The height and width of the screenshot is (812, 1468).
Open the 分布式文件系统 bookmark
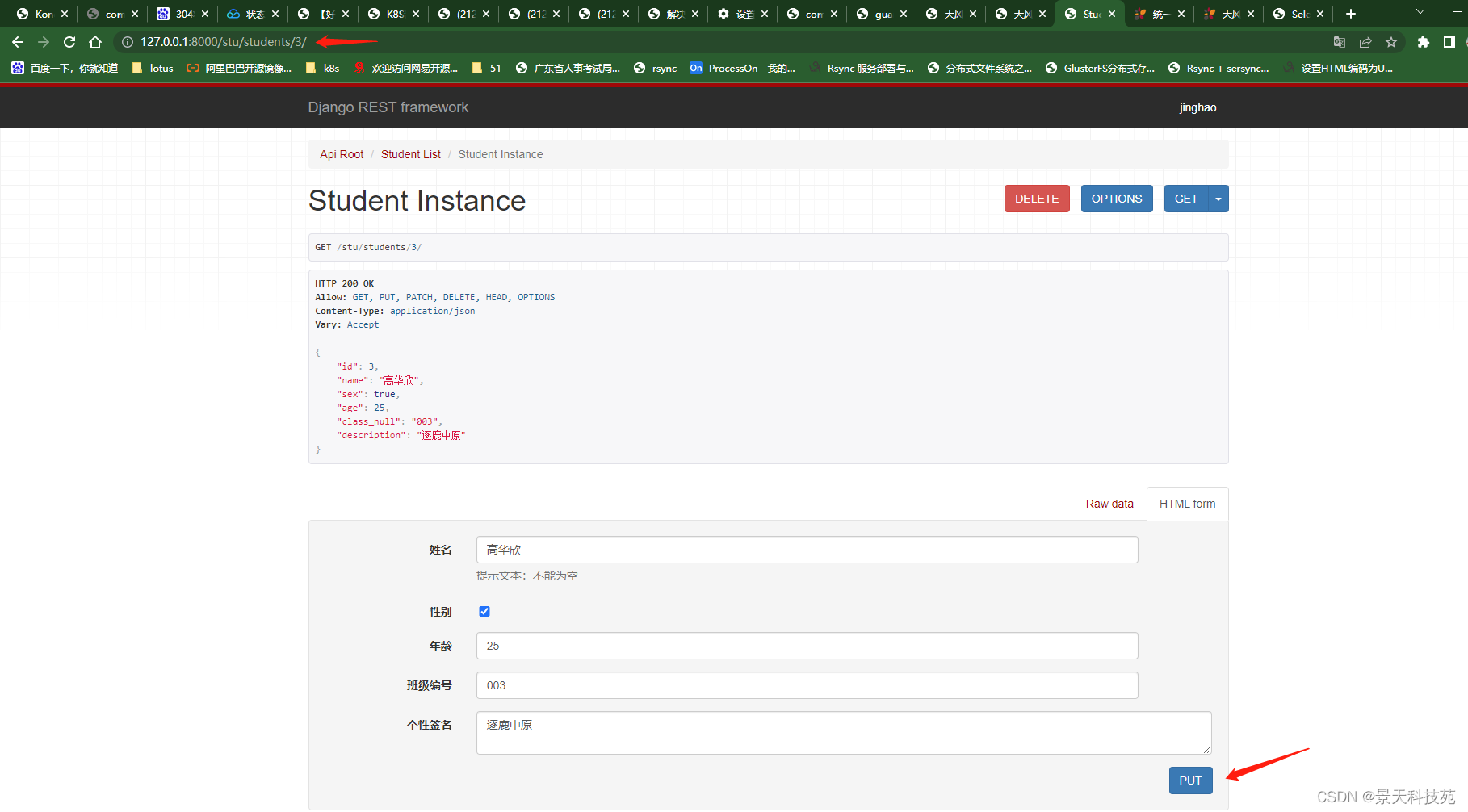pyautogui.click(x=979, y=69)
